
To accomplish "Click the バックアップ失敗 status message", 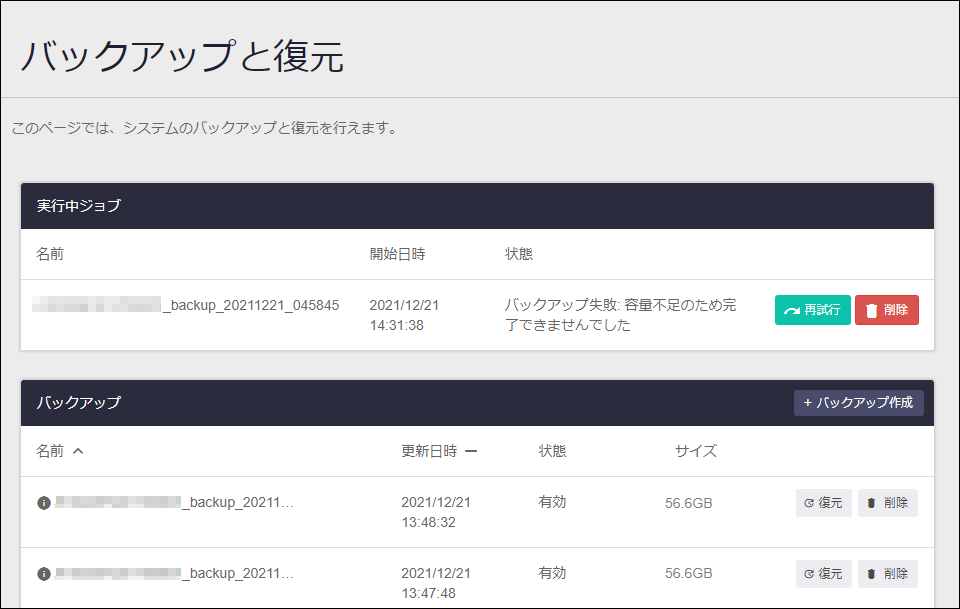I will [620, 315].
